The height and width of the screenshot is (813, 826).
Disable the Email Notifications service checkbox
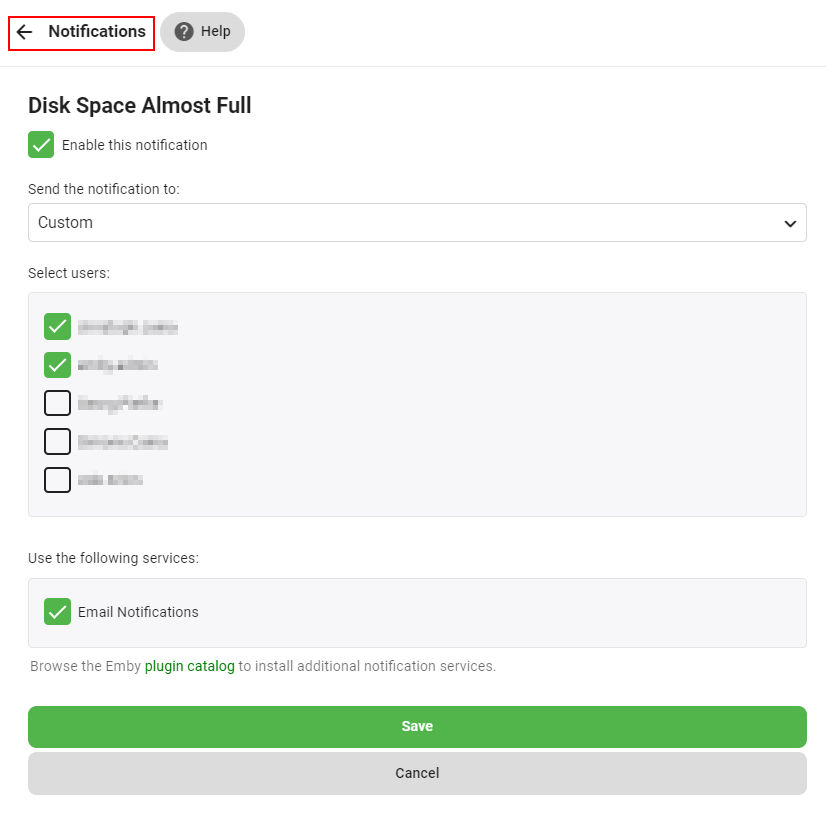58,612
